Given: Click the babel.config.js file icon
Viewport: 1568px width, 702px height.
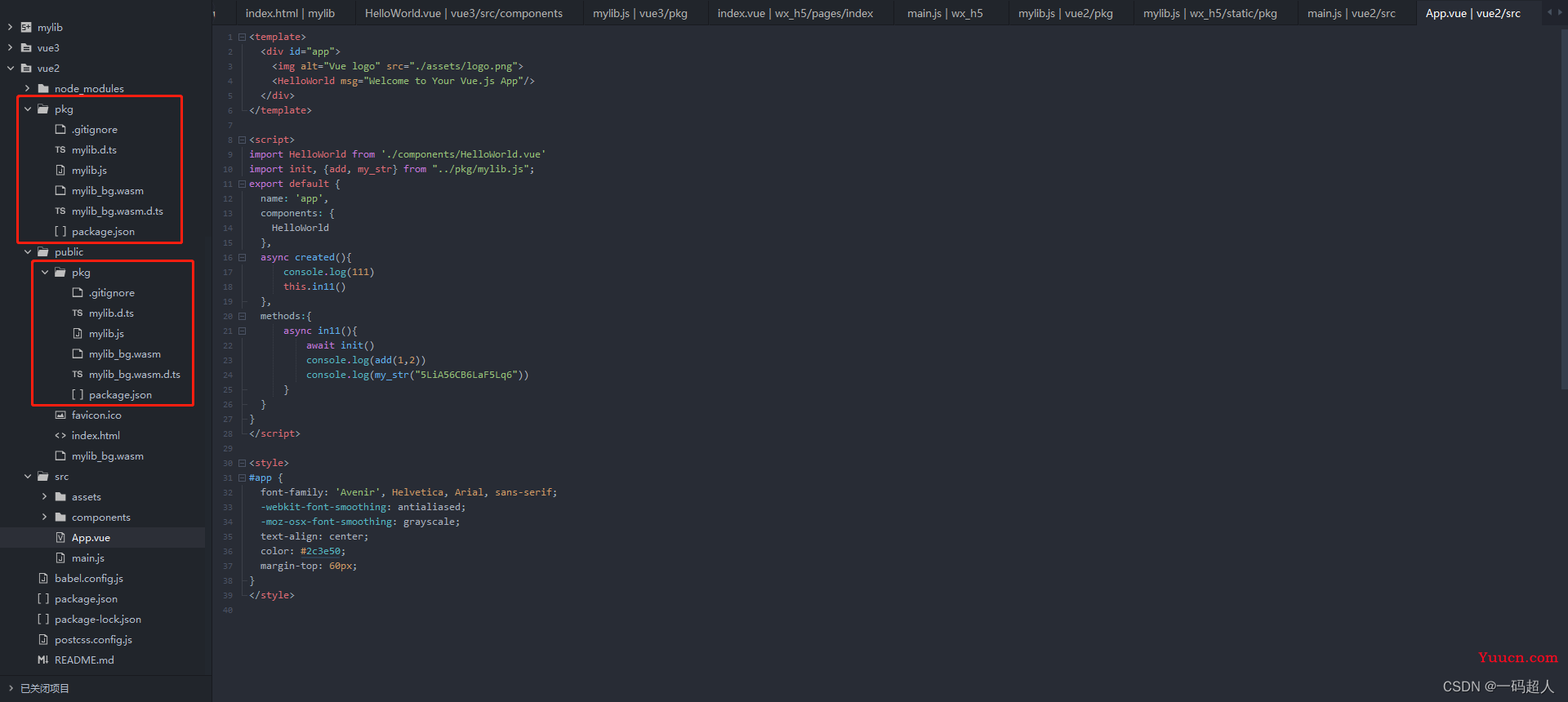Looking at the screenshot, I should [x=43, y=578].
